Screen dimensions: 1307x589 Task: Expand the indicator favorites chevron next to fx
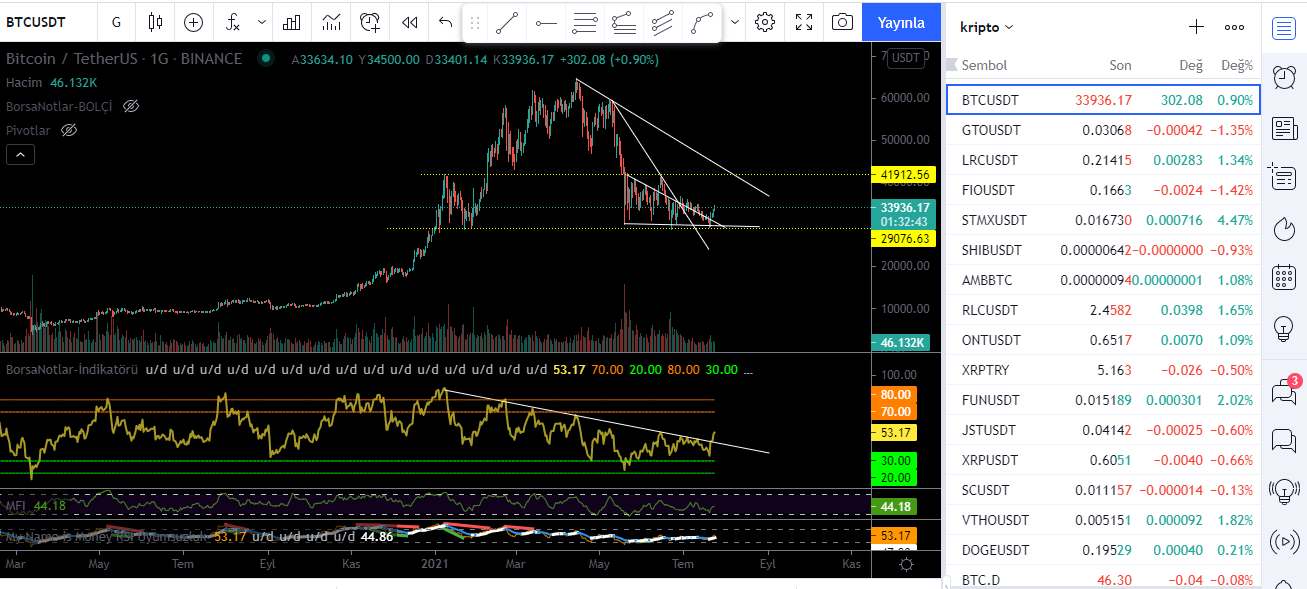coord(262,21)
